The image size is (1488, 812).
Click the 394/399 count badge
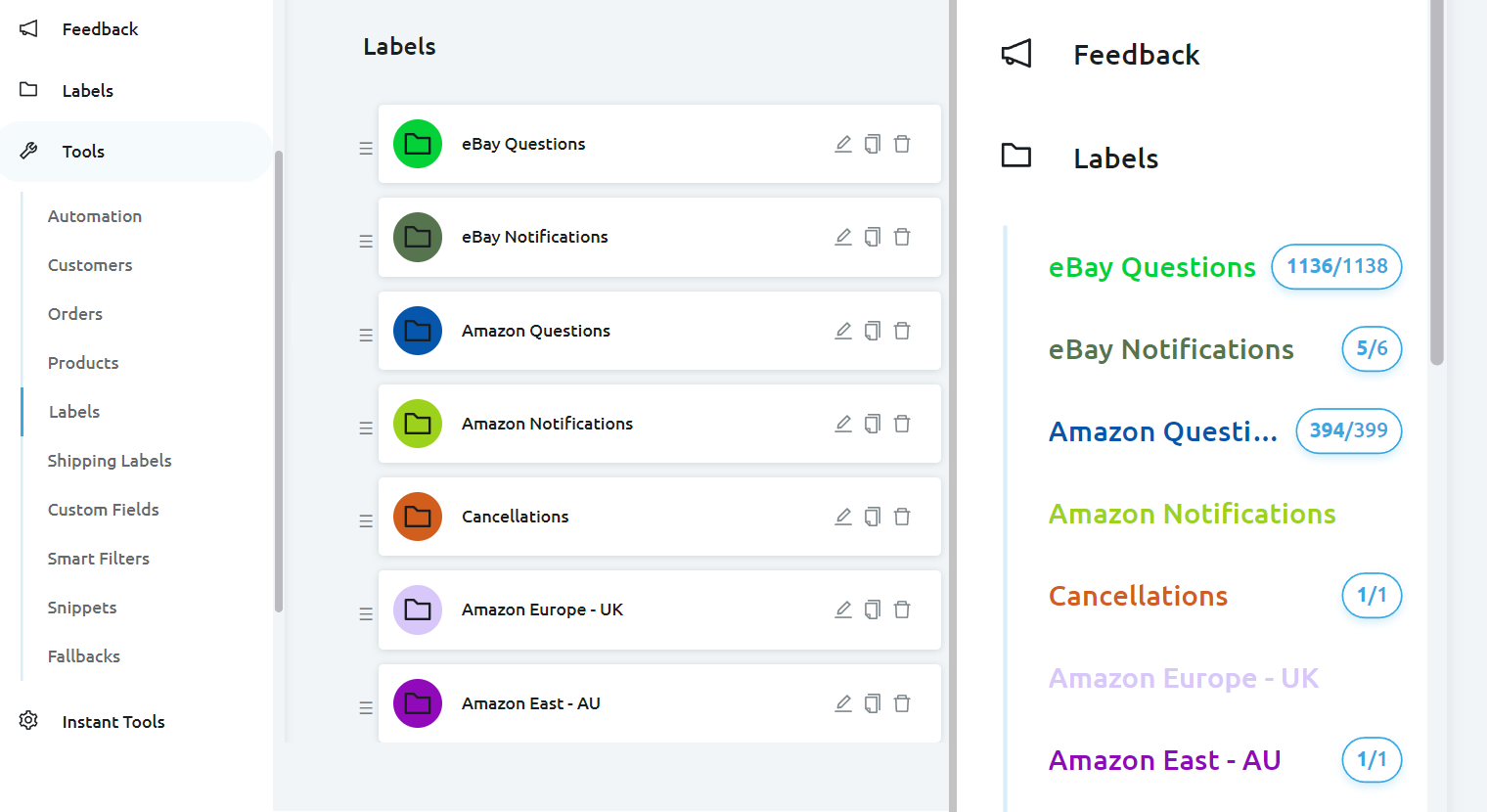[1348, 430]
